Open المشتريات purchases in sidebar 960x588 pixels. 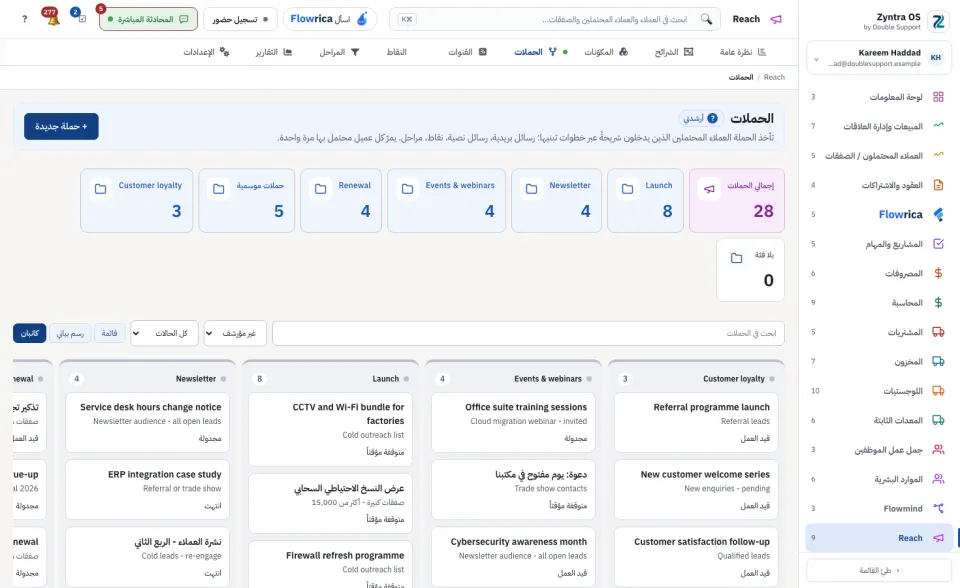(877, 332)
